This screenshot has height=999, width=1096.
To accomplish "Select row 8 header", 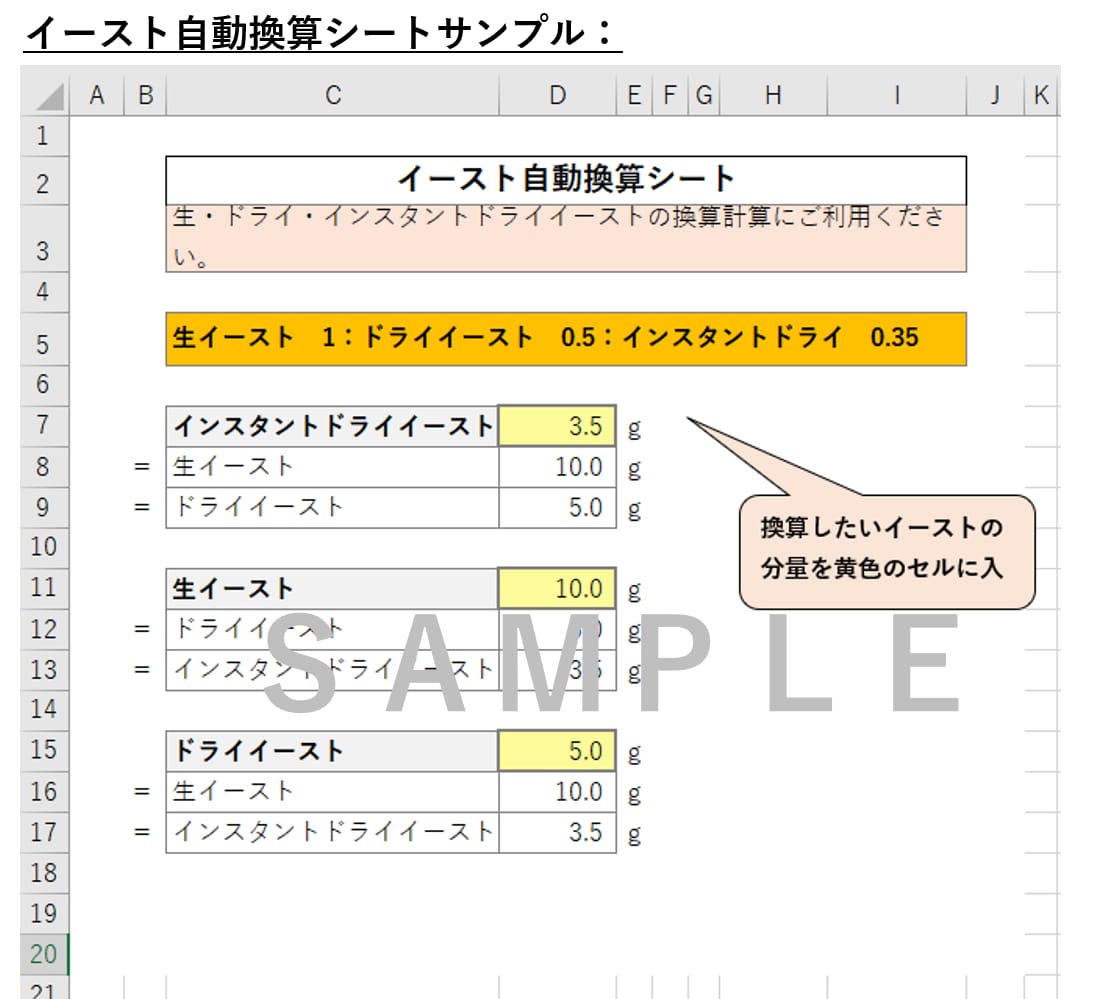I will point(44,467).
